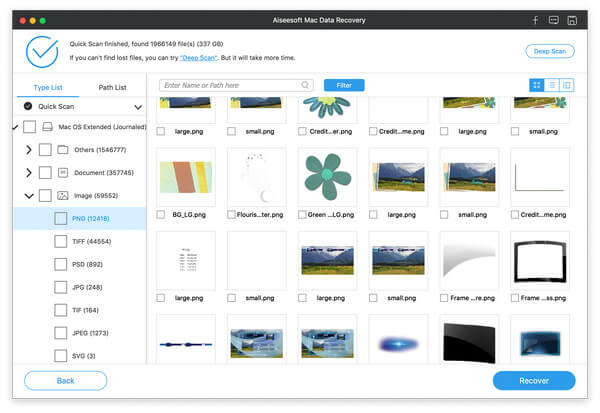Enable the JPEG (1273) checkbox
600x413 pixels.
[60, 333]
